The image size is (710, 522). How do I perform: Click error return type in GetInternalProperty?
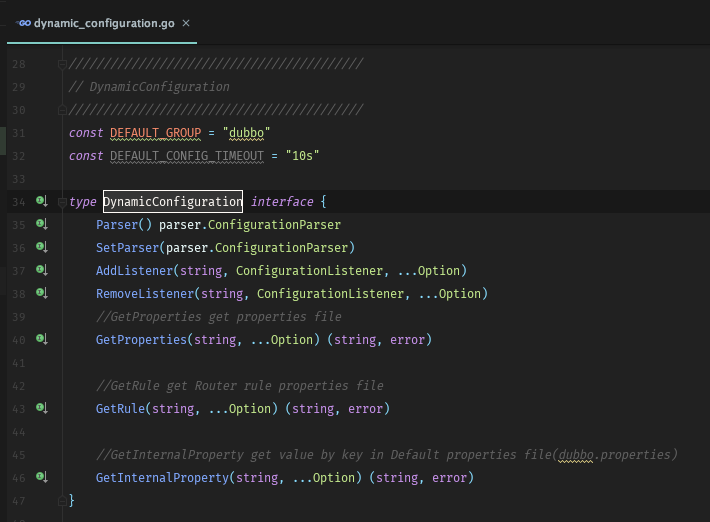(449, 478)
